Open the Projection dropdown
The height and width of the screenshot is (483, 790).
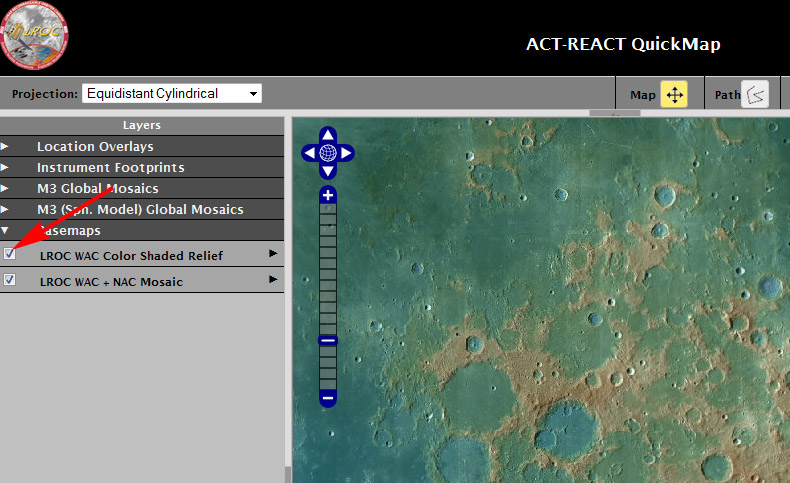(x=172, y=94)
